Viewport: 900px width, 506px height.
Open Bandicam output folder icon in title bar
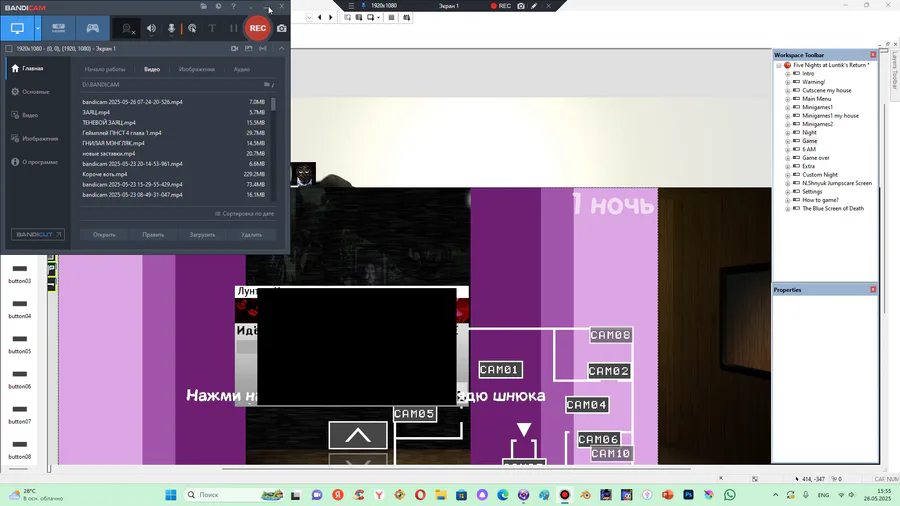(x=203, y=6)
